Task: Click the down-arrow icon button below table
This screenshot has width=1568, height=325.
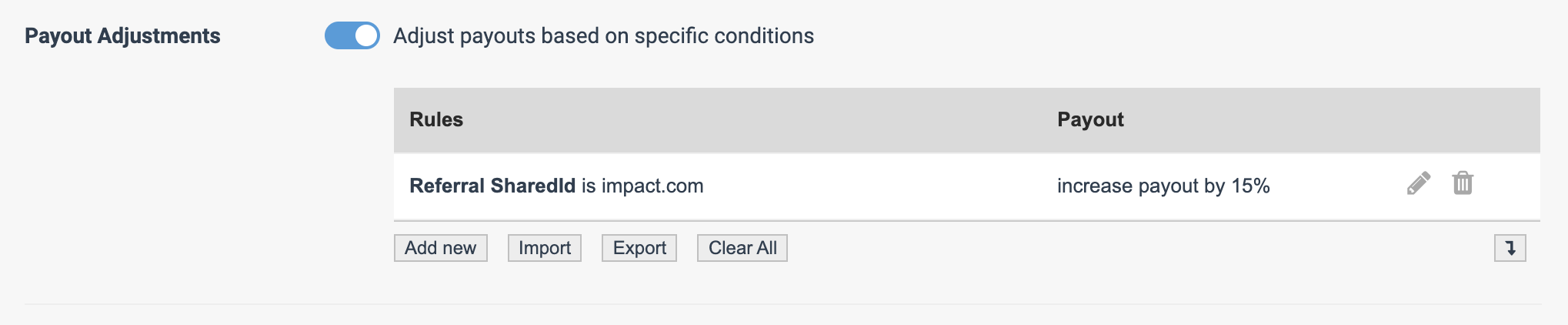Action: (1510, 248)
